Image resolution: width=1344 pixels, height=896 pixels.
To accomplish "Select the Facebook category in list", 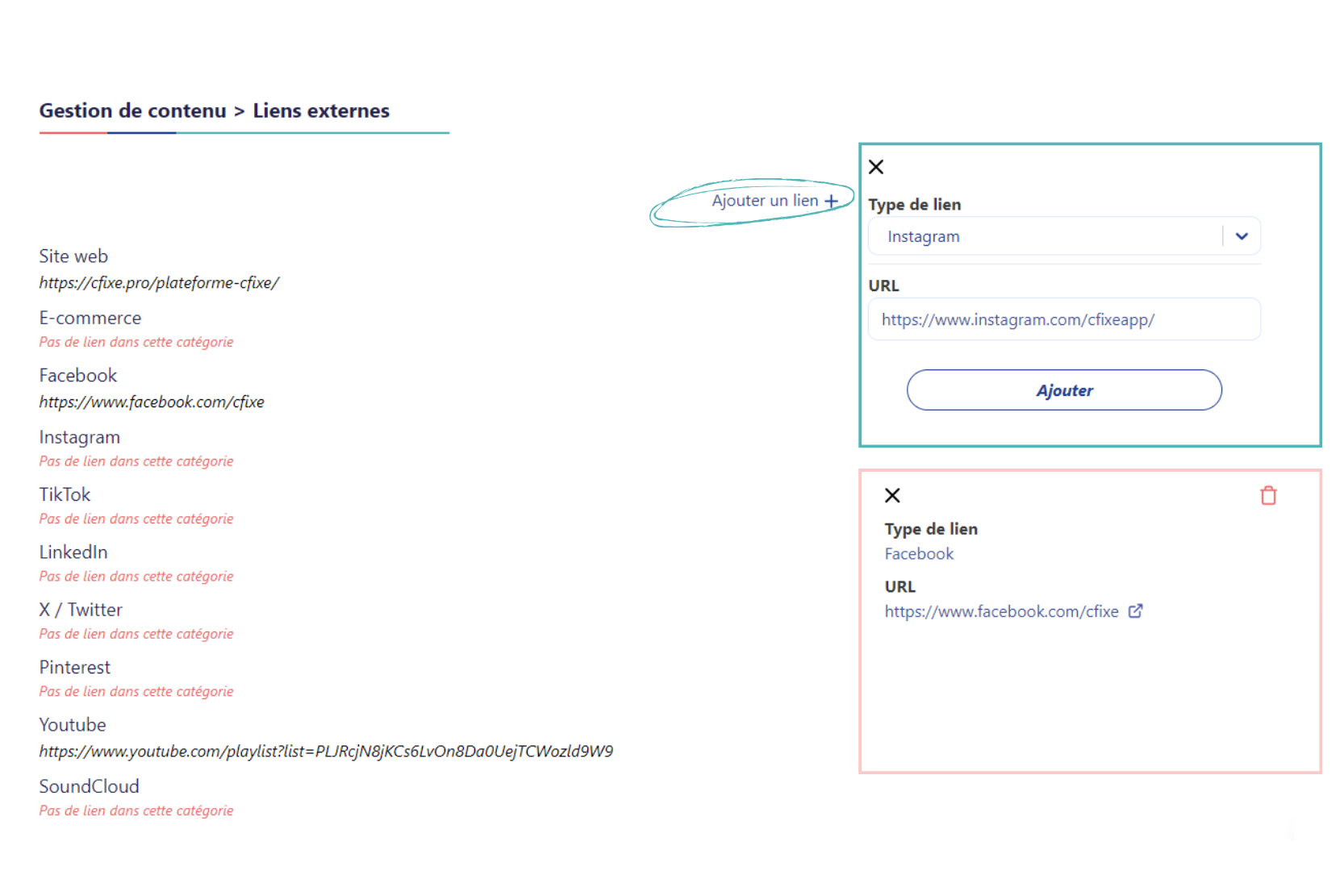I will click(78, 376).
